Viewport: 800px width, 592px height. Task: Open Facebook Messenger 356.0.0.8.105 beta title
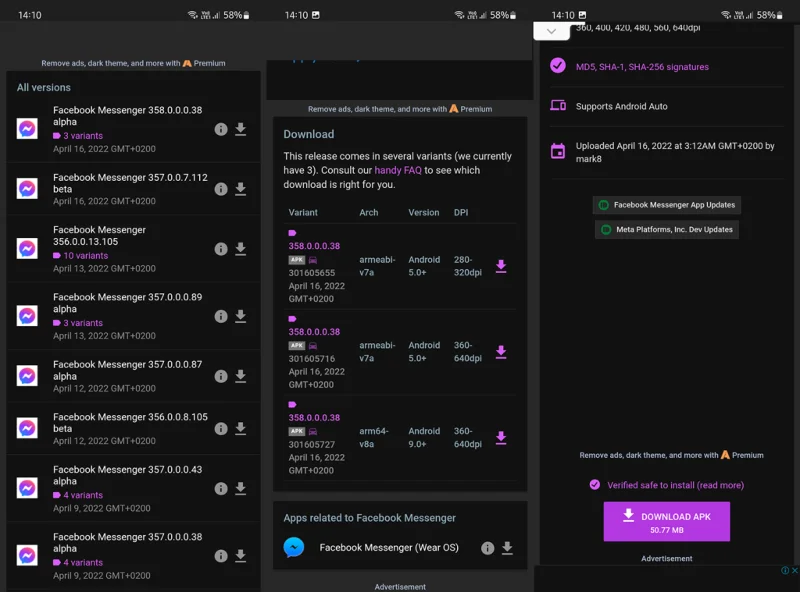pos(130,423)
